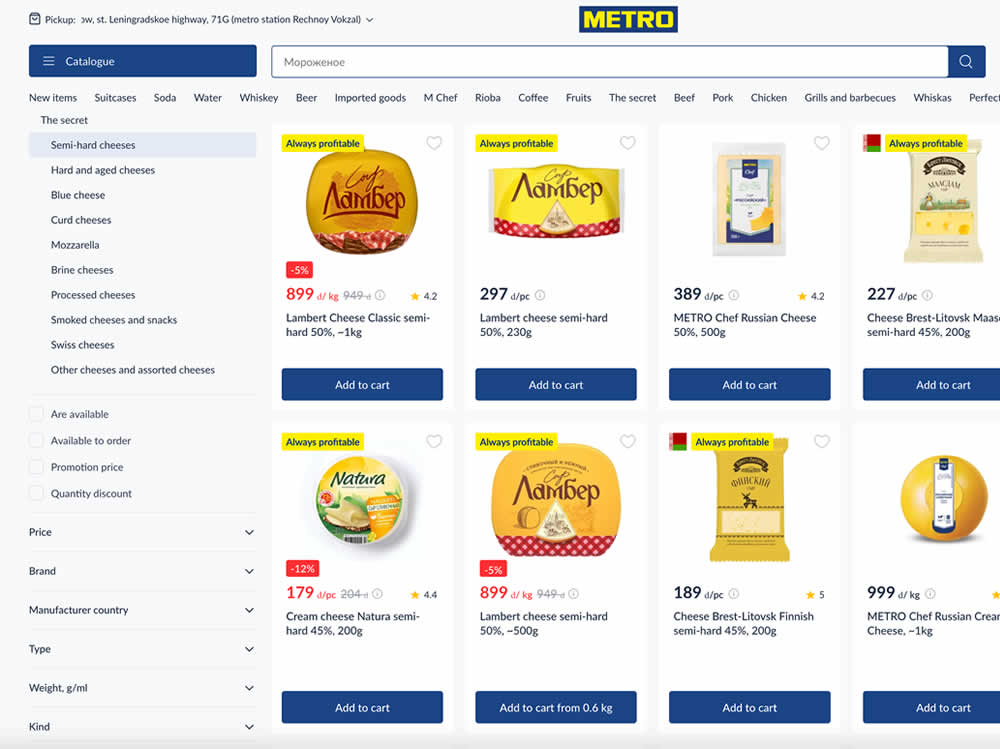Click heart icon on Natura cream cheese

click(x=434, y=442)
